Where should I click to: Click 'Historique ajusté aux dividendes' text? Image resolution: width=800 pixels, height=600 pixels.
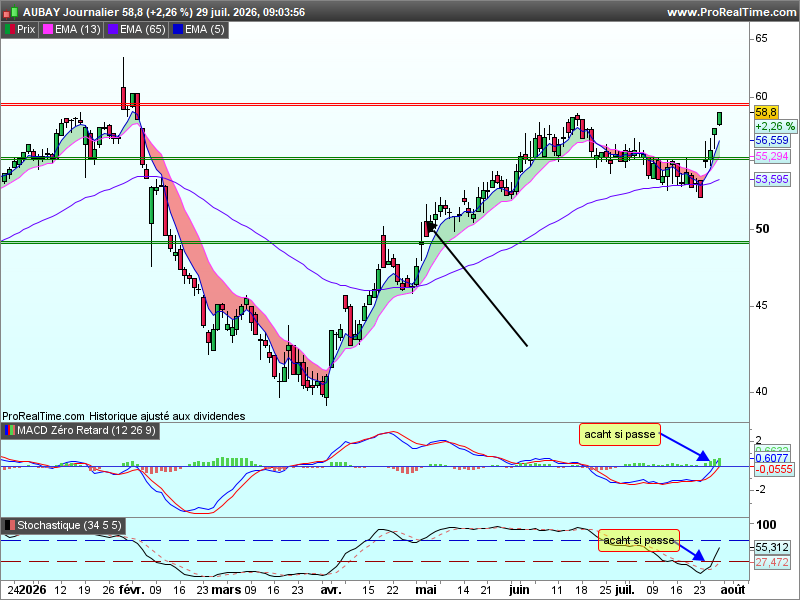point(167,416)
